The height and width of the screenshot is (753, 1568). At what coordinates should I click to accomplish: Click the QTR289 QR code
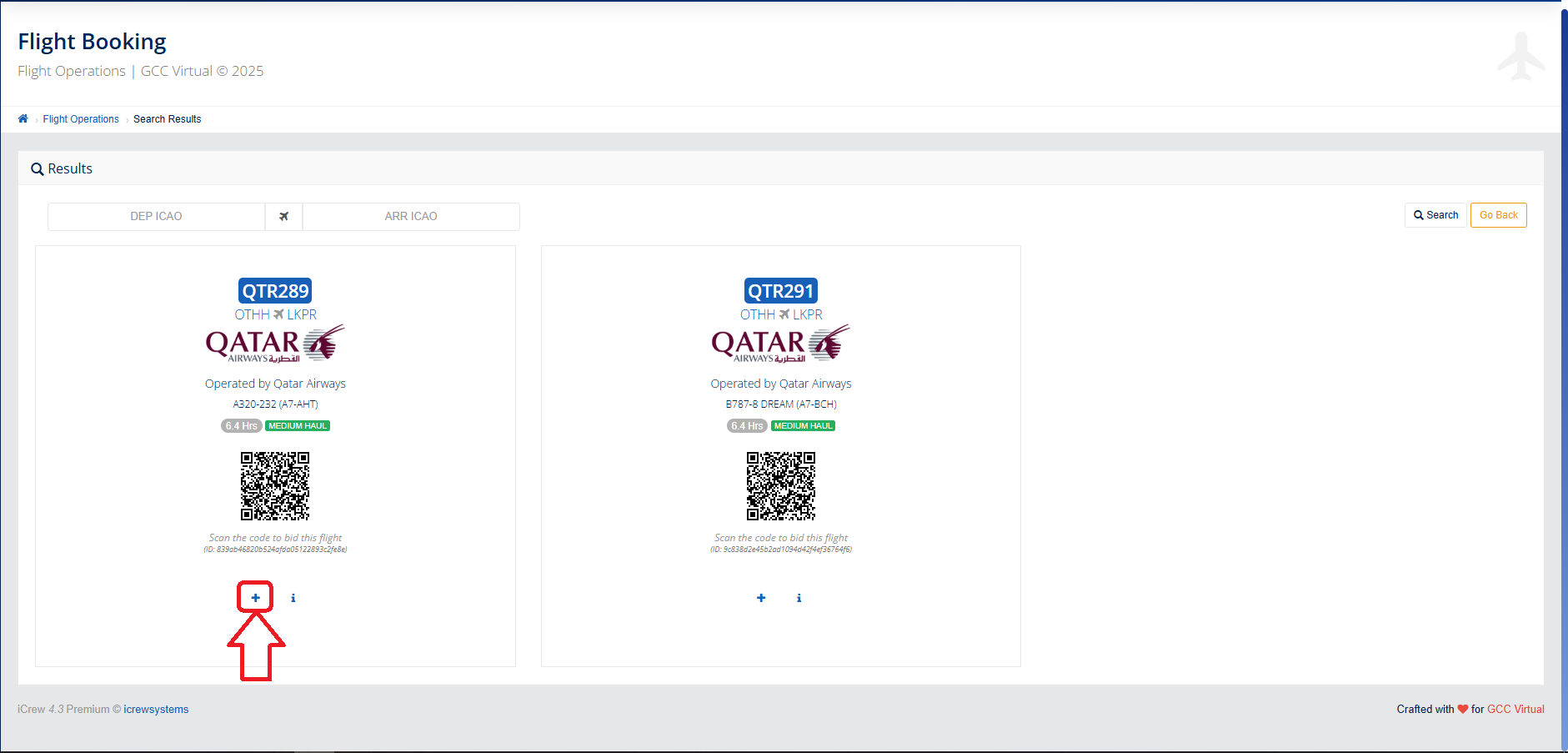275,486
